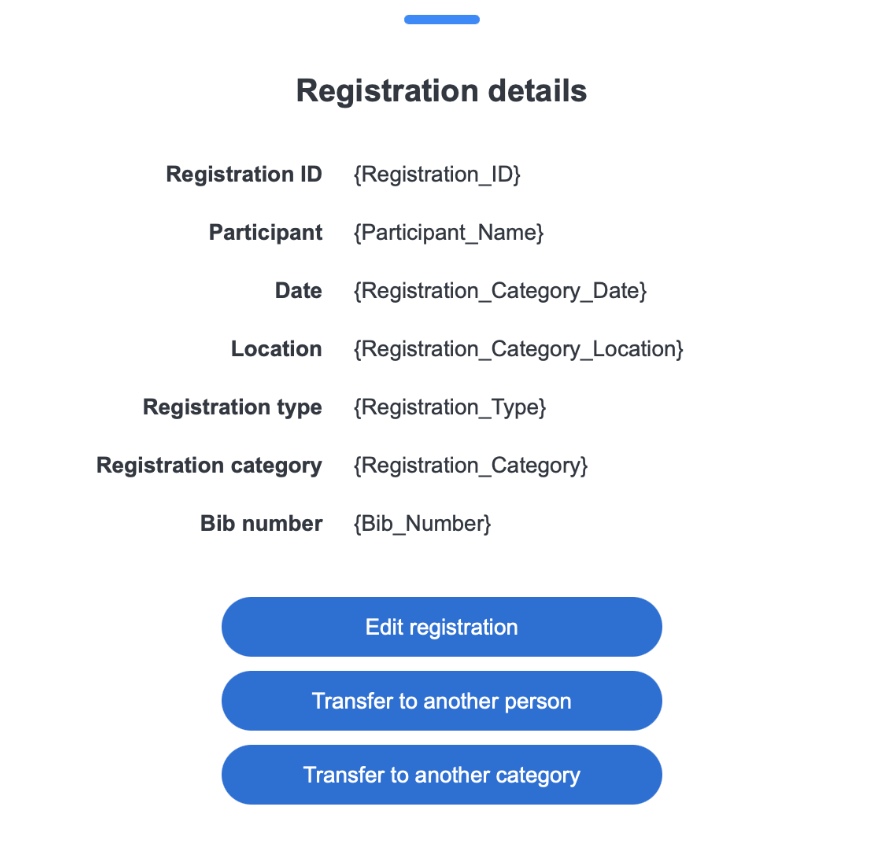882x848 pixels.
Task: Click the bold Date label
Action: 298,291
